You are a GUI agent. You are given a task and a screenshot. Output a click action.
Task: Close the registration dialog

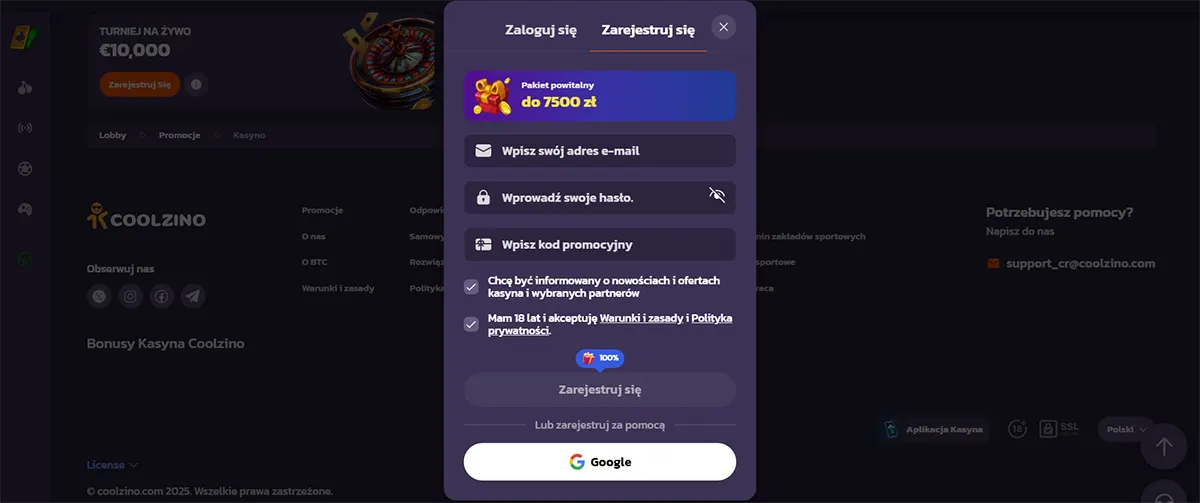[x=723, y=27]
